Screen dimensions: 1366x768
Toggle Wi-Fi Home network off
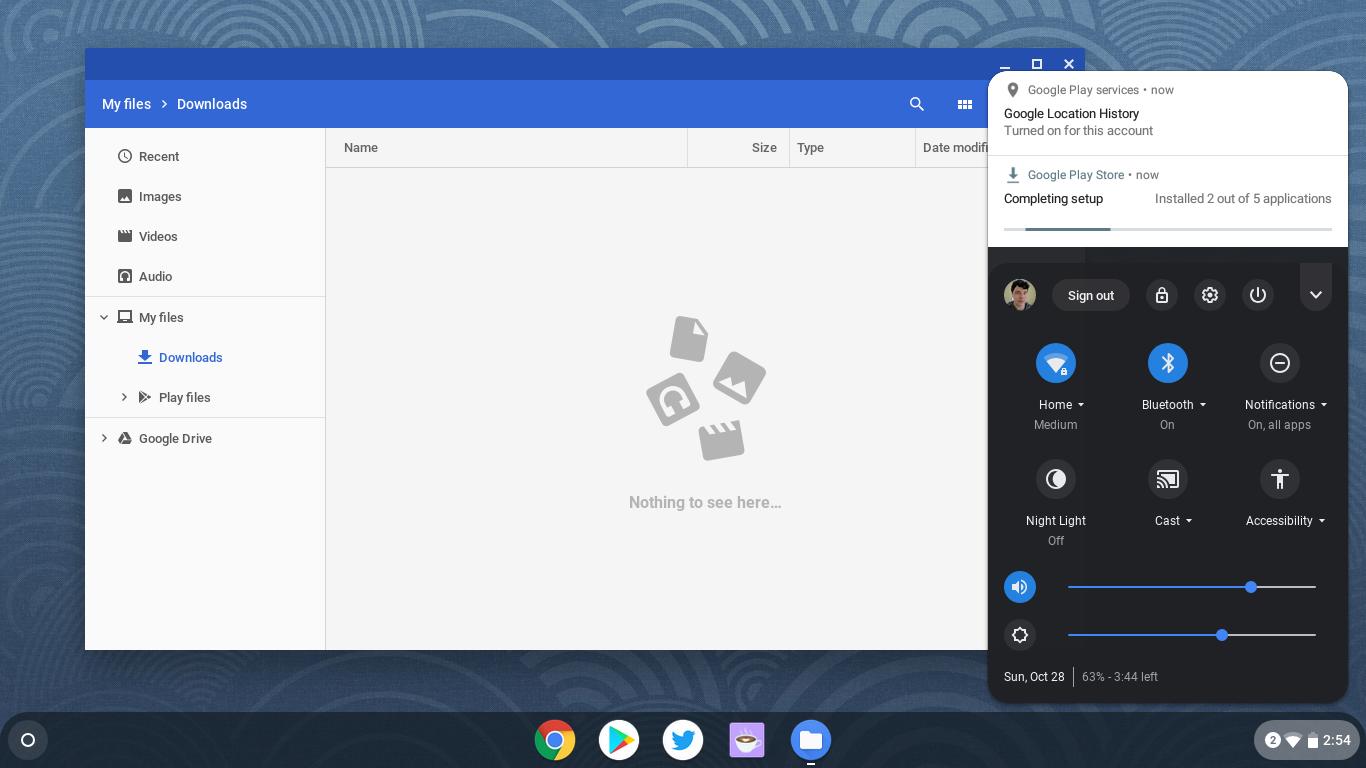pyautogui.click(x=1055, y=363)
